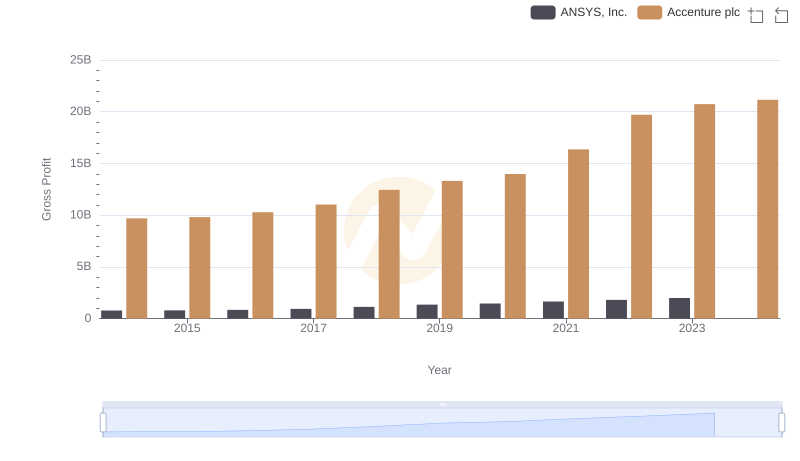Screen dimensions: 800x461
Task: Click the 20B y-axis label
Action: 81,111
